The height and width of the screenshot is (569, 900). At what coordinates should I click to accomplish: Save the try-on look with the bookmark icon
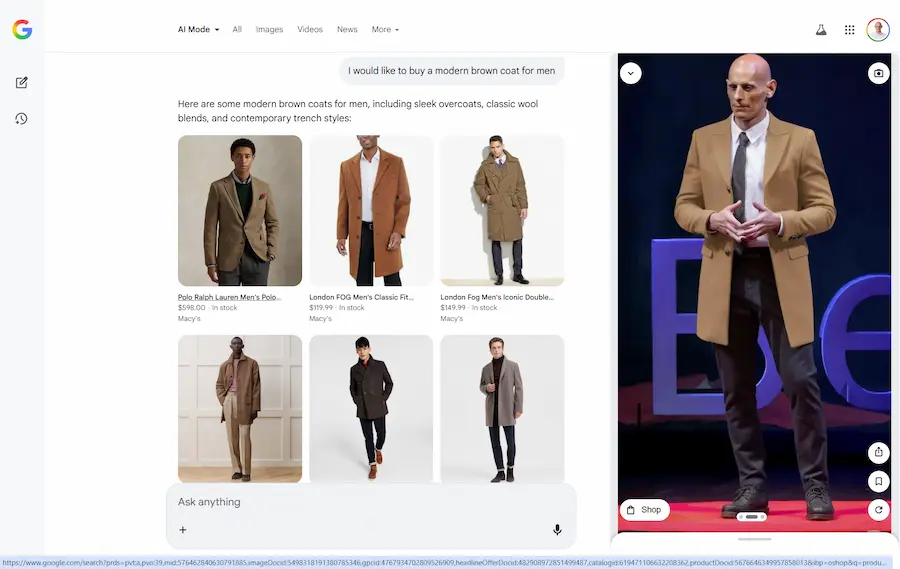(x=878, y=481)
